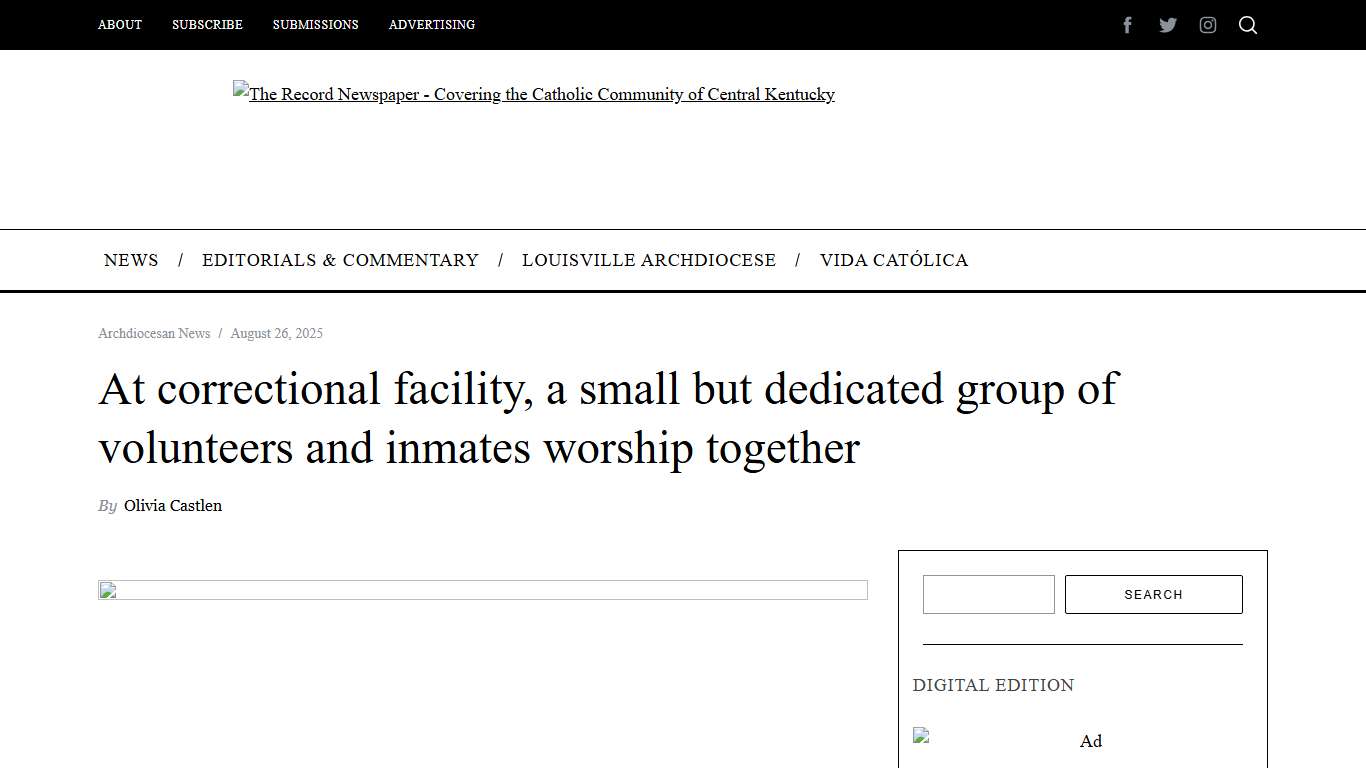The image size is (1366, 768).
Task: Click inside the sidebar search field
Action: (x=988, y=594)
